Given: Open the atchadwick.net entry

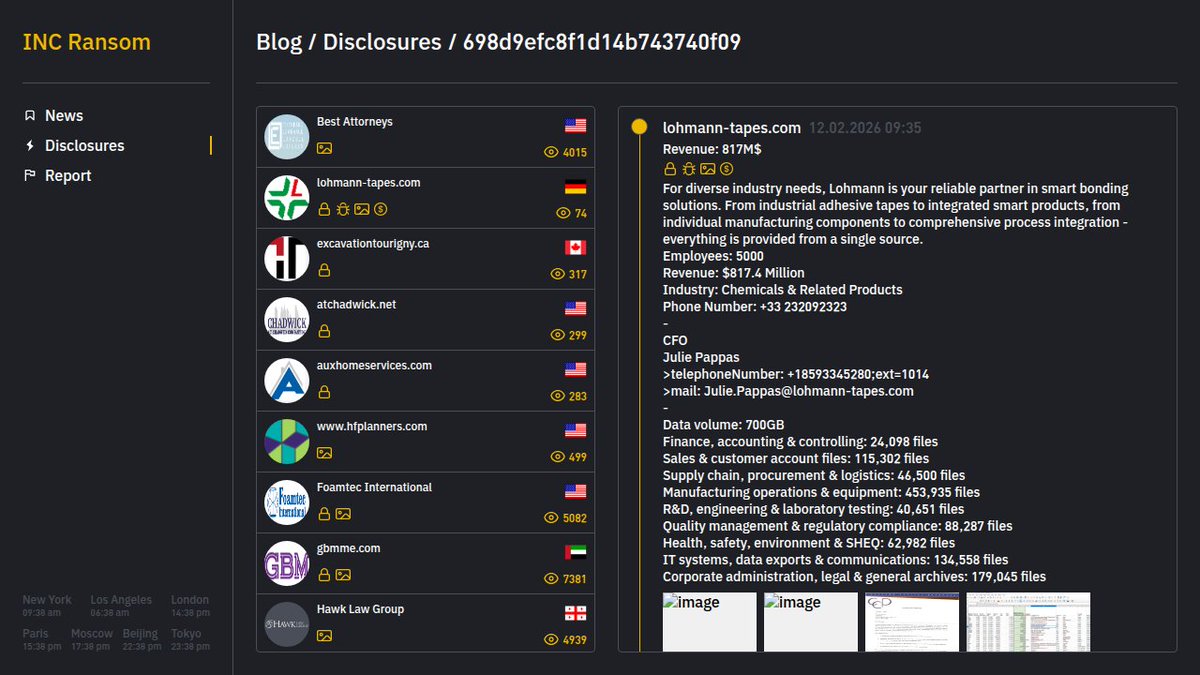Looking at the screenshot, I should click(426, 320).
